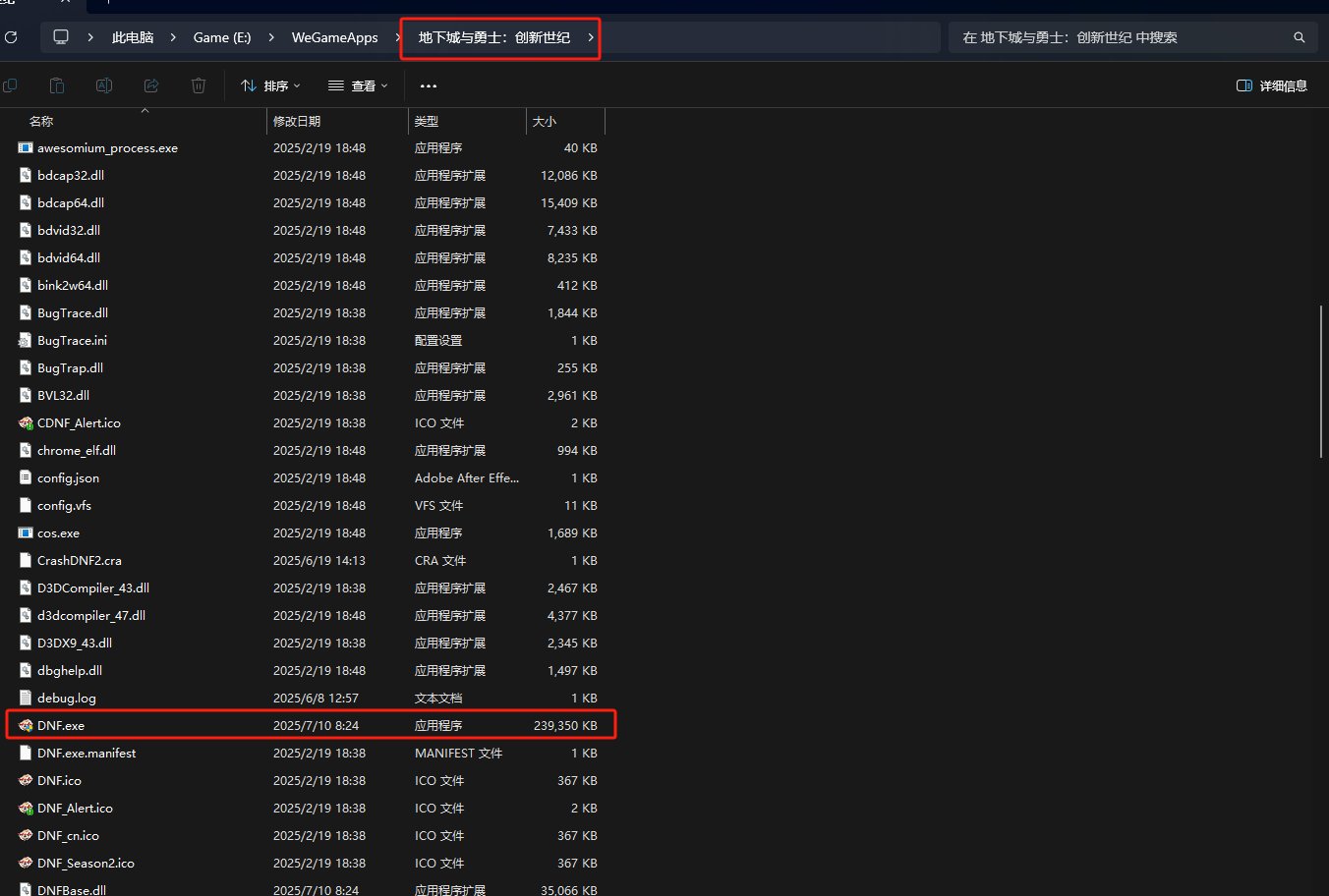Click Game (E:) breadcrumb

tap(222, 37)
